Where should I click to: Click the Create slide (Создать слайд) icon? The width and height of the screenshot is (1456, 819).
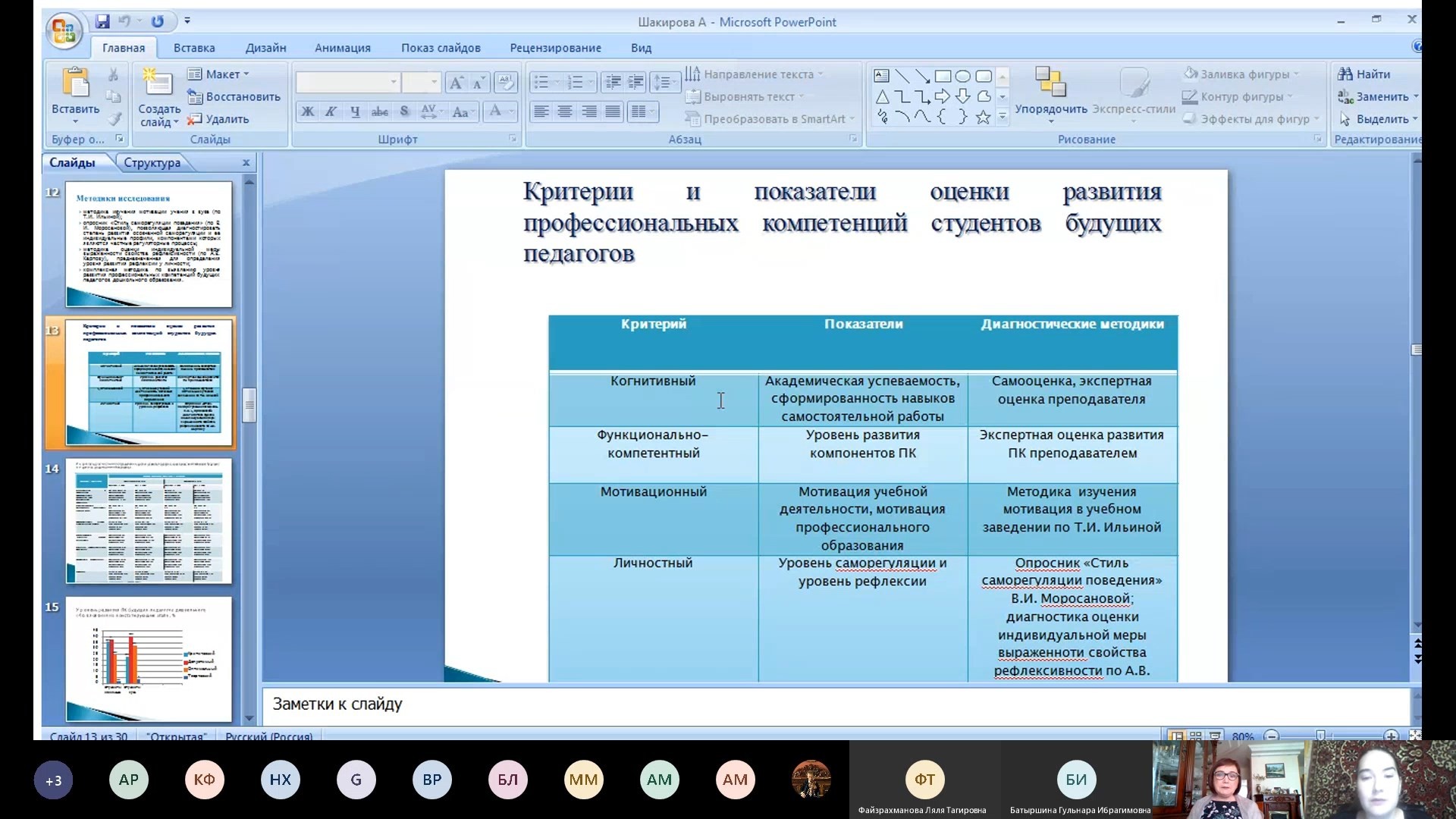(158, 83)
